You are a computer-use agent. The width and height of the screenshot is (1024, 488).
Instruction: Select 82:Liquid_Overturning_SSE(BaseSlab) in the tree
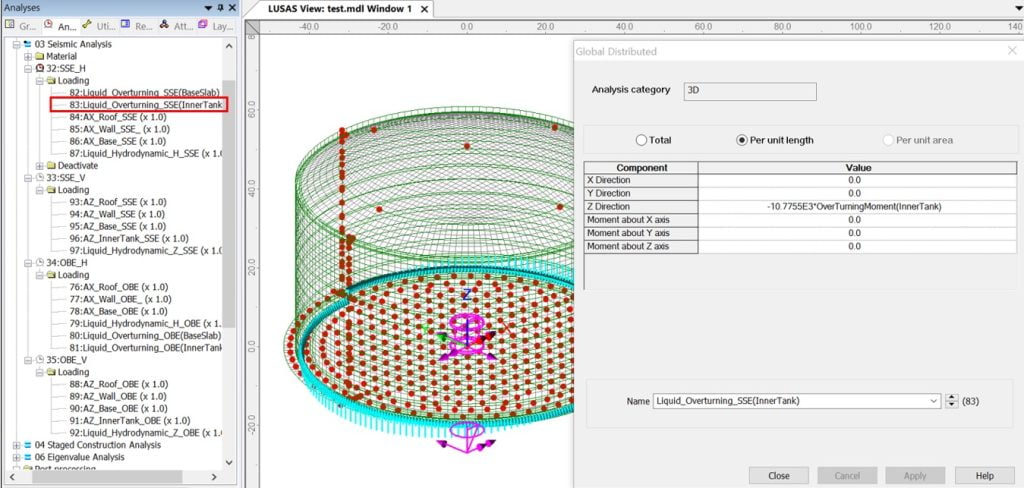tap(145, 92)
